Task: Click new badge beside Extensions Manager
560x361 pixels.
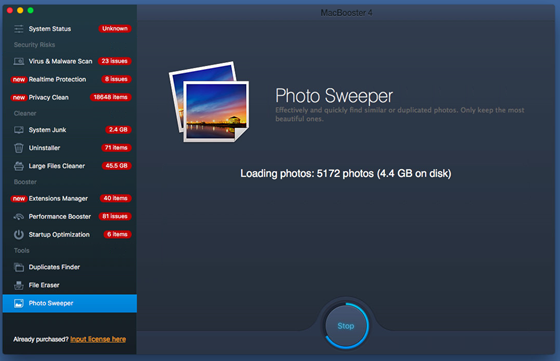Action: (19, 199)
